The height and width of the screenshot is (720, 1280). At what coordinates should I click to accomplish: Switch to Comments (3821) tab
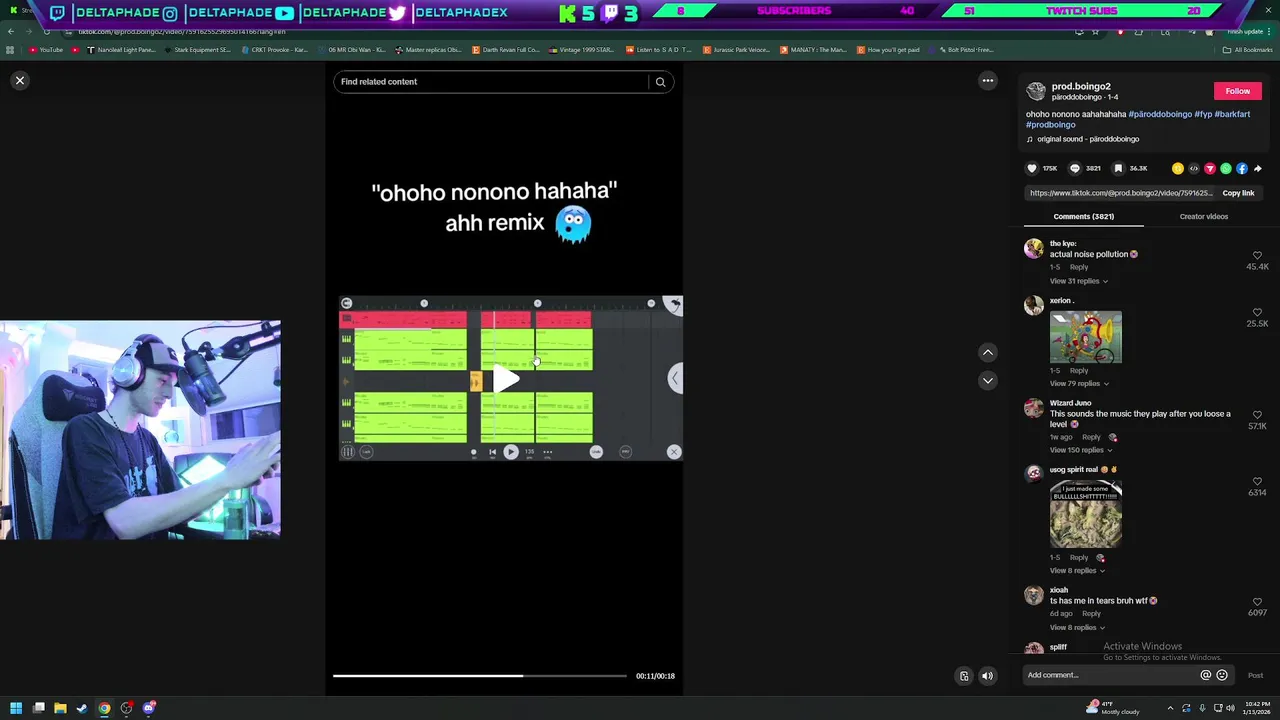tap(1083, 216)
